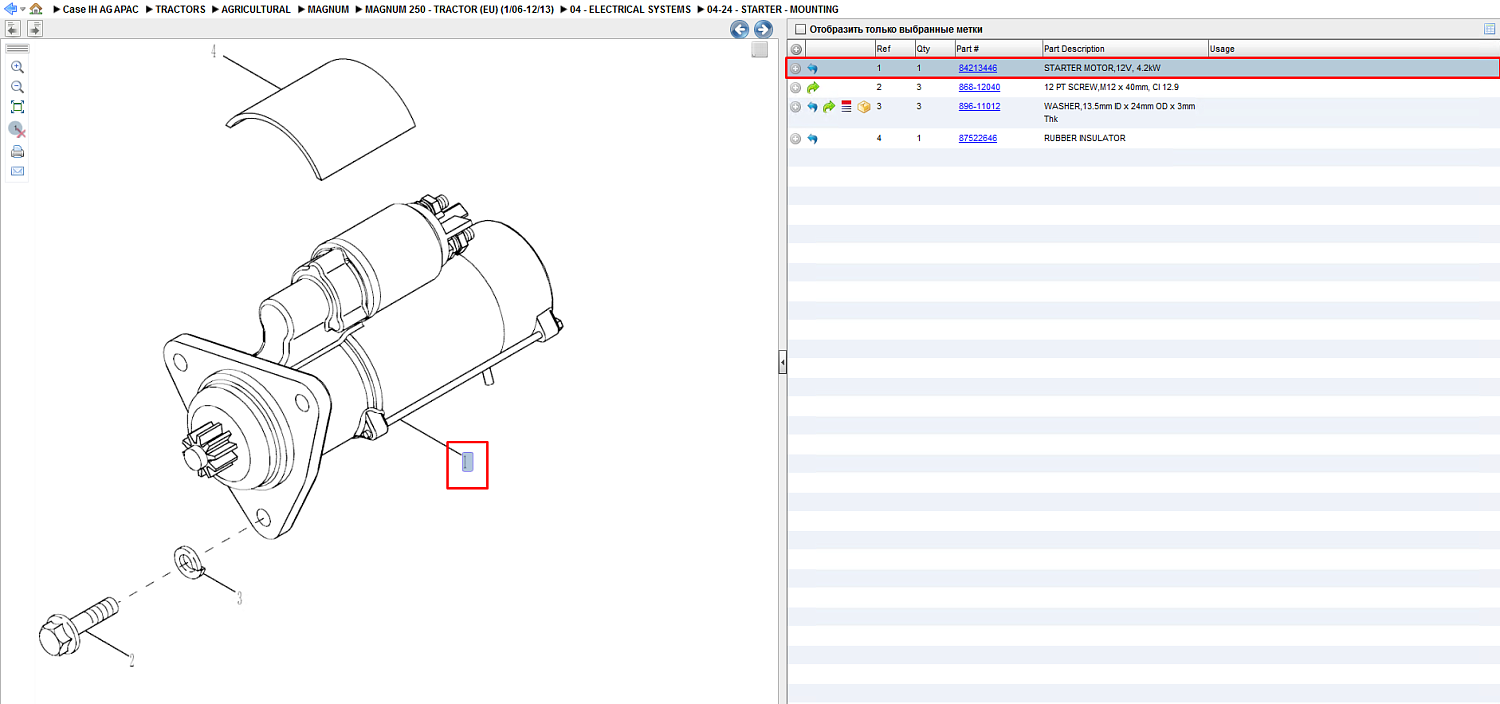The width and height of the screenshot is (1500, 704).
Task: Select callout number 2 near the screw
Action: (130, 659)
